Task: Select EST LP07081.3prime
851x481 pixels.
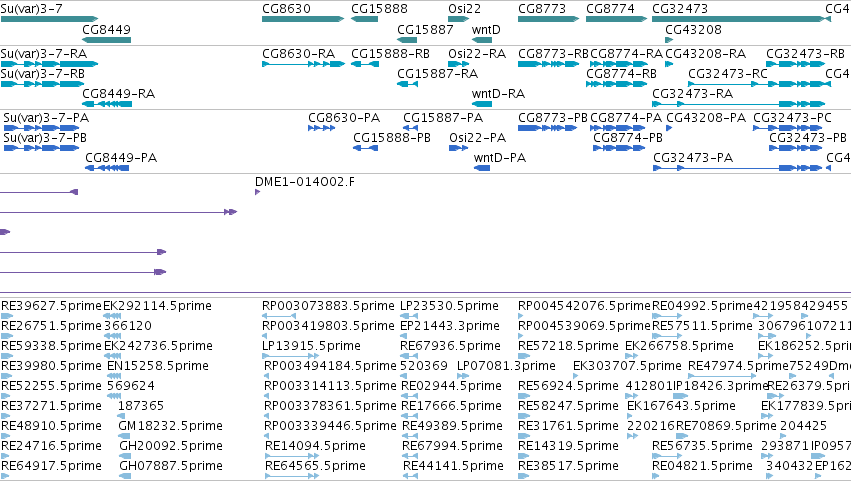Action: tap(506, 366)
